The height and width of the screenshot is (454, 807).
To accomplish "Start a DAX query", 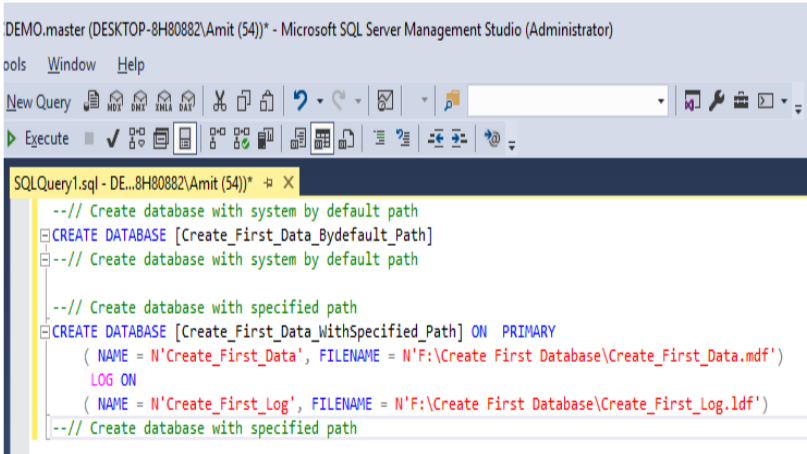I will pos(187,101).
